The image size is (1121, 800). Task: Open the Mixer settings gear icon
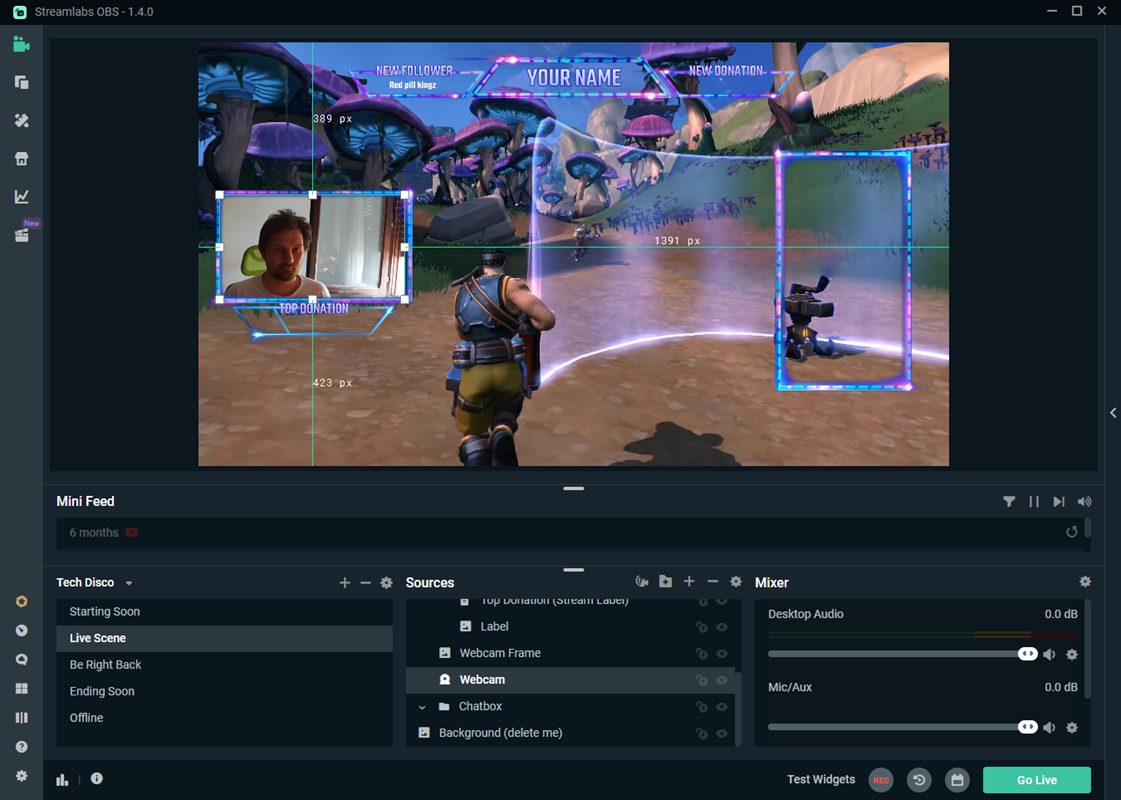(1085, 582)
